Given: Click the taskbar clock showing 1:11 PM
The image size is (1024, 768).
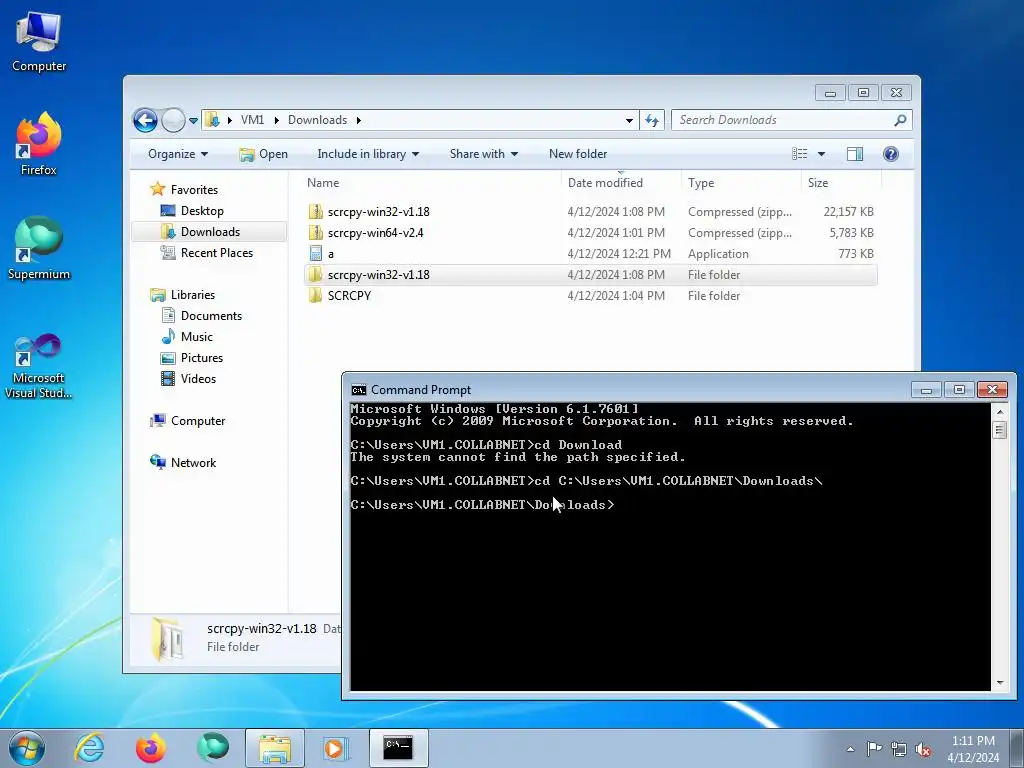Looking at the screenshot, I should click(973, 749).
